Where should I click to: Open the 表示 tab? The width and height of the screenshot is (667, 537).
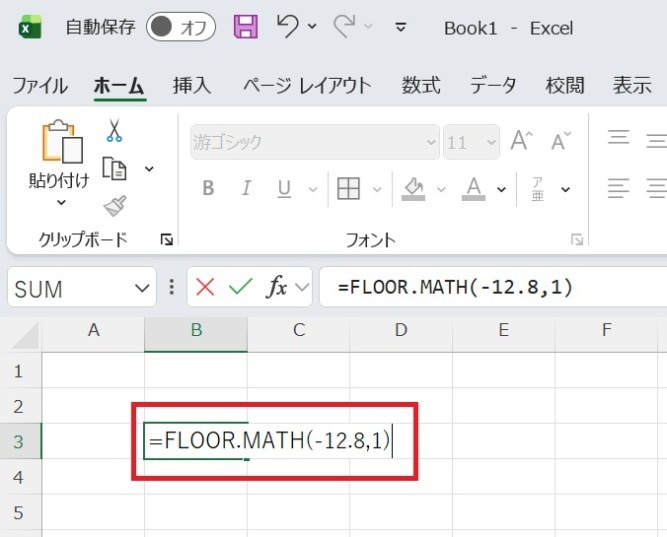click(x=632, y=86)
